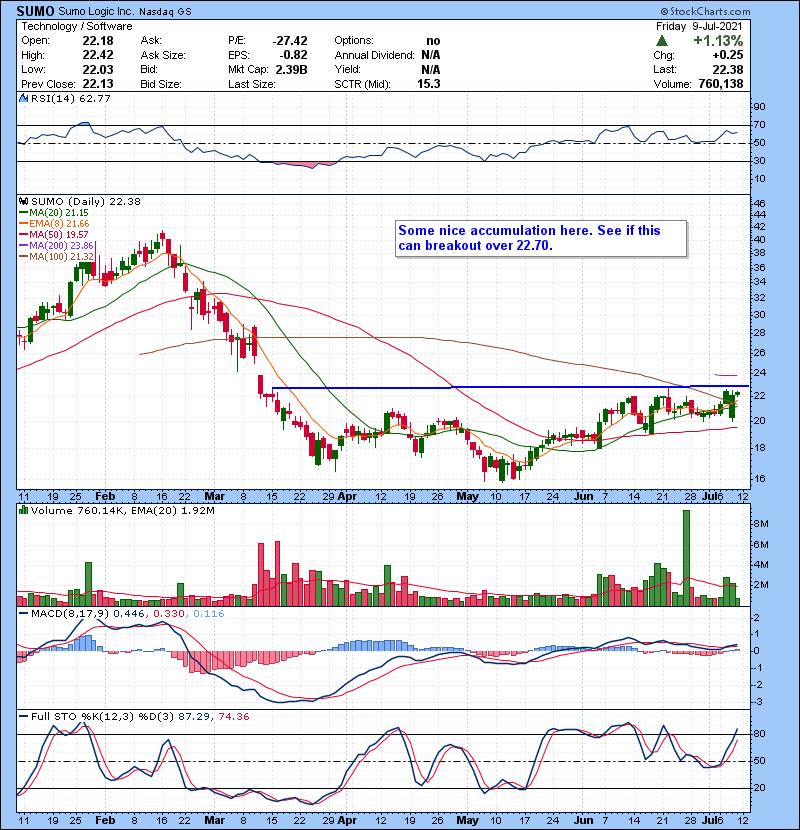Click the EPS value -0.82

292,55
